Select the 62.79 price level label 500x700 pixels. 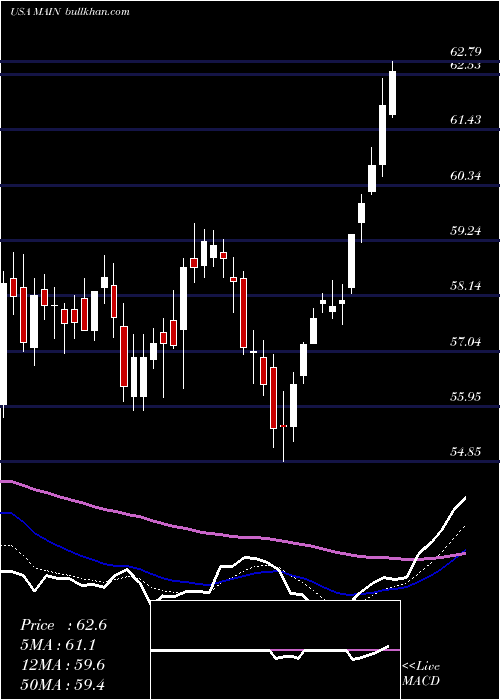pyautogui.click(x=466, y=52)
